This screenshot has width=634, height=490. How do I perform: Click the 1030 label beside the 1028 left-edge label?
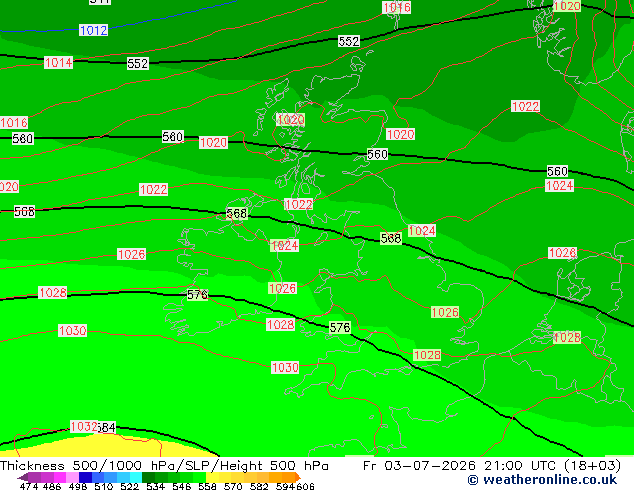(72, 331)
